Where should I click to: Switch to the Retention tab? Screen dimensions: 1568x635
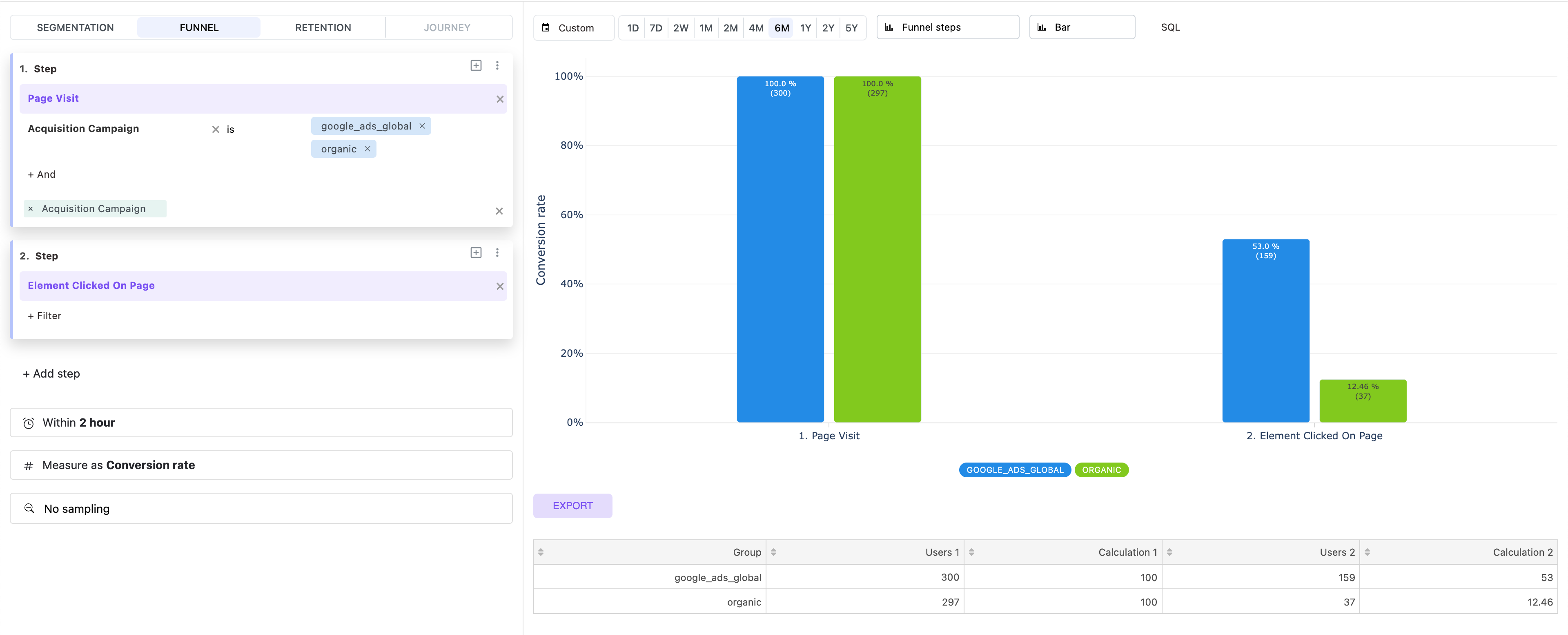323,27
